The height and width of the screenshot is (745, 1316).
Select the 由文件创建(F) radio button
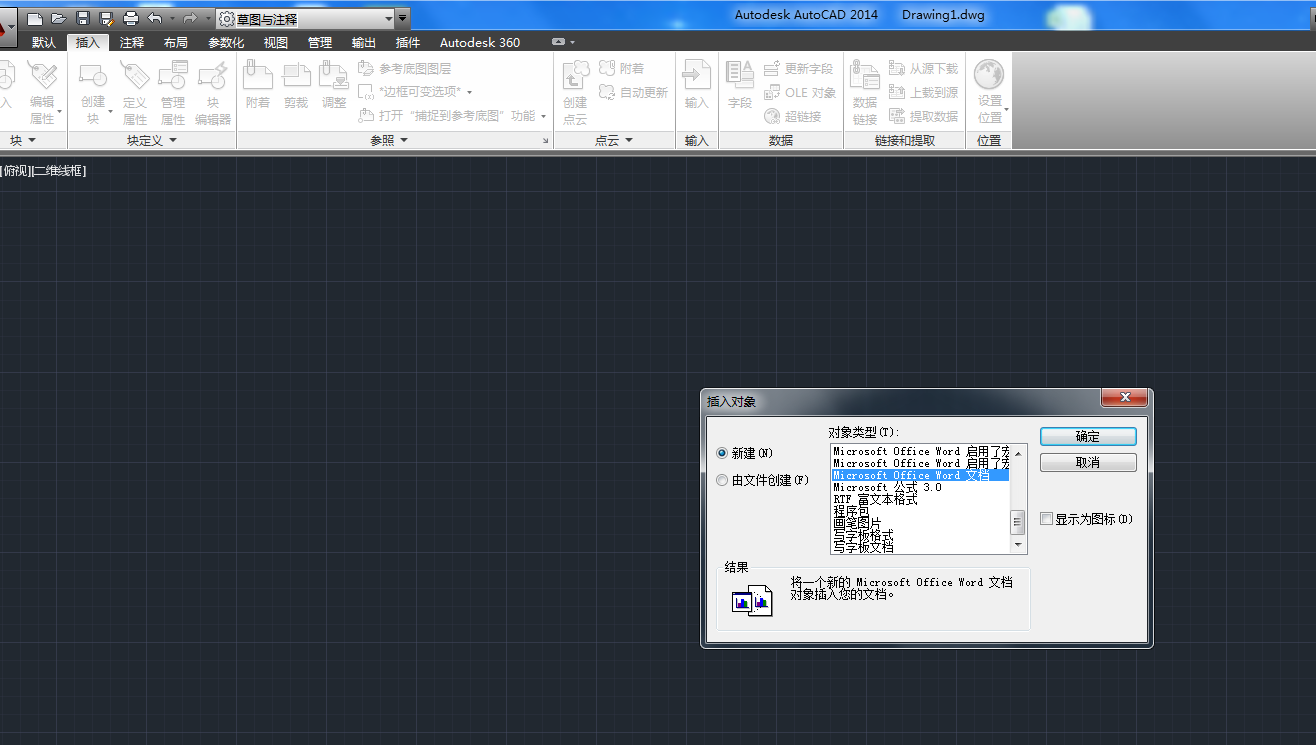tap(722, 480)
